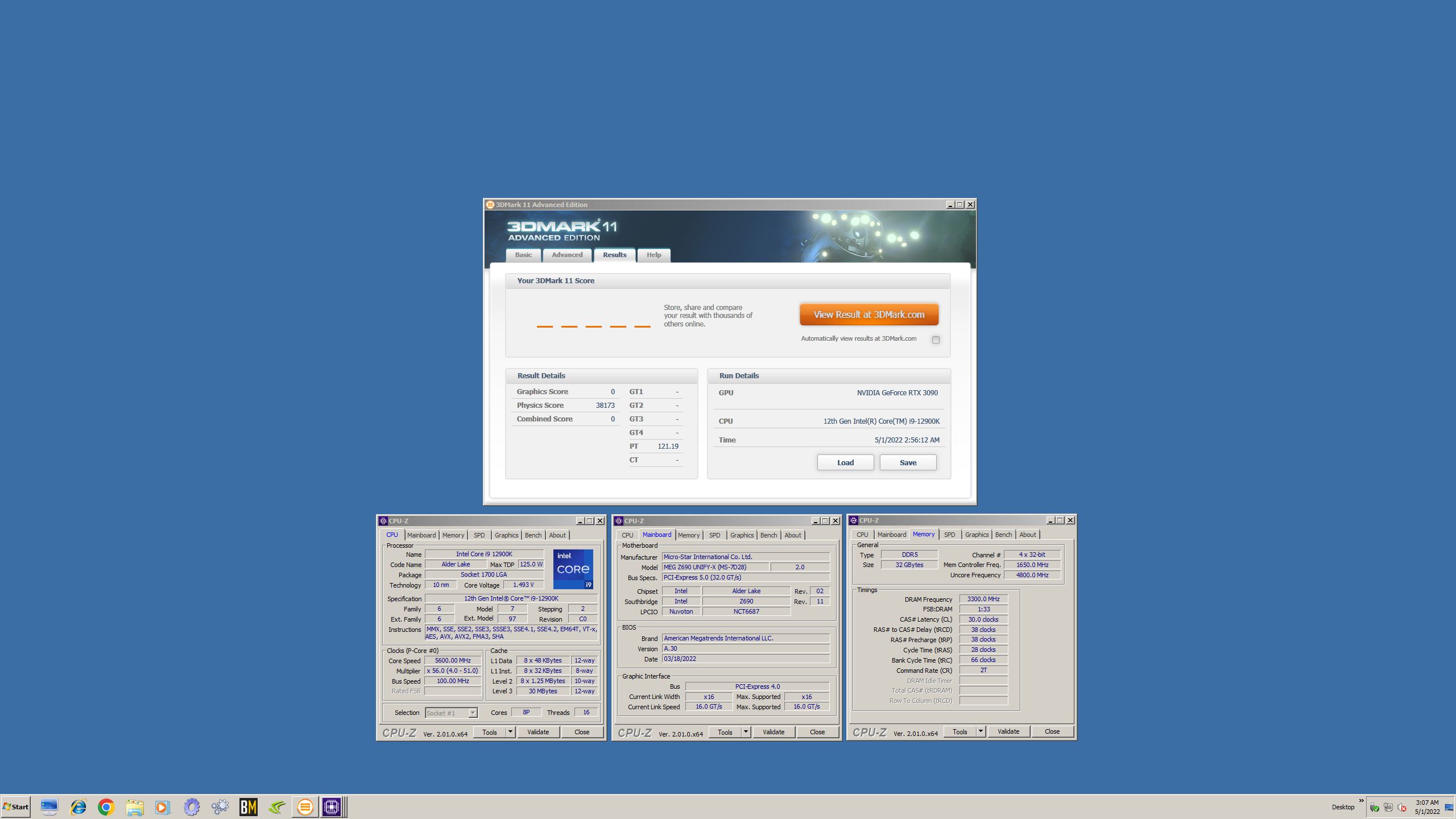Click the GPU name NVIDIA GeForce RTX 3090
Image resolution: width=1456 pixels, height=819 pixels.
click(x=897, y=393)
